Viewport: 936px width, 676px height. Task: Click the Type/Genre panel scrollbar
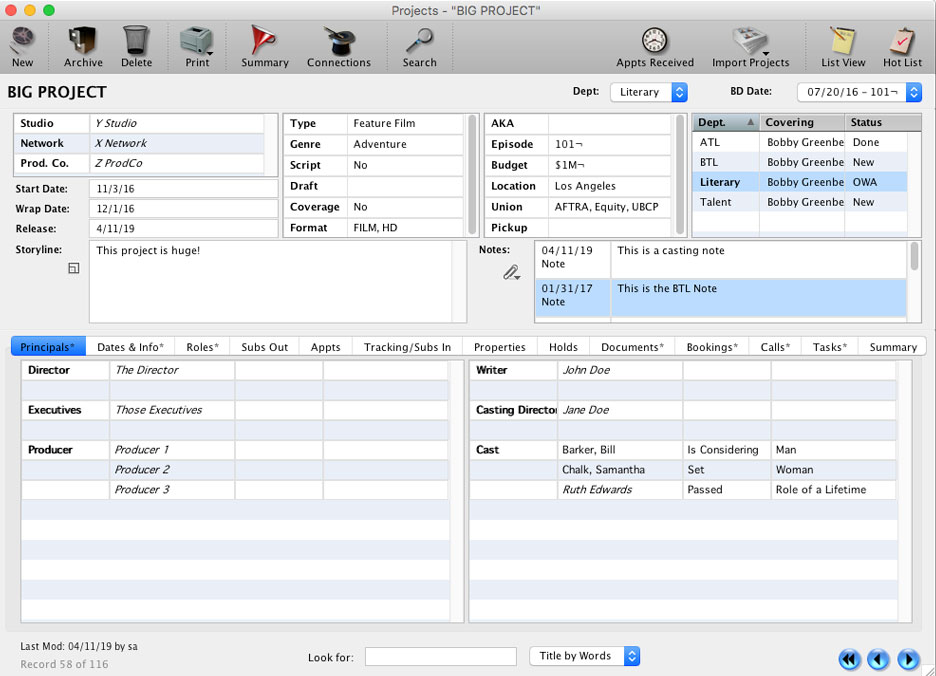(x=472, y=174)
